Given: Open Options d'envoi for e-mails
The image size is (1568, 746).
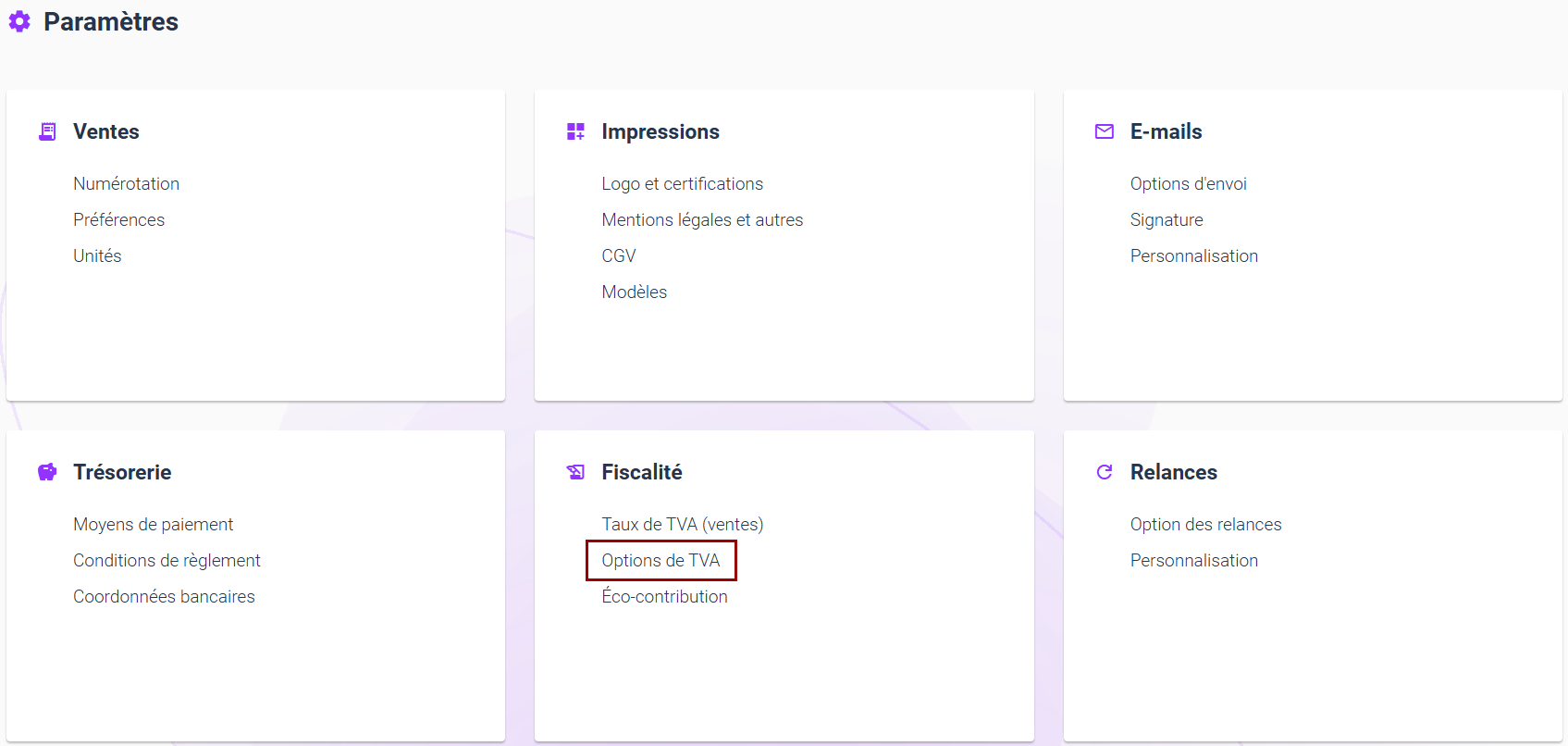Looking at the screenshot, I should click(1189, 183).
